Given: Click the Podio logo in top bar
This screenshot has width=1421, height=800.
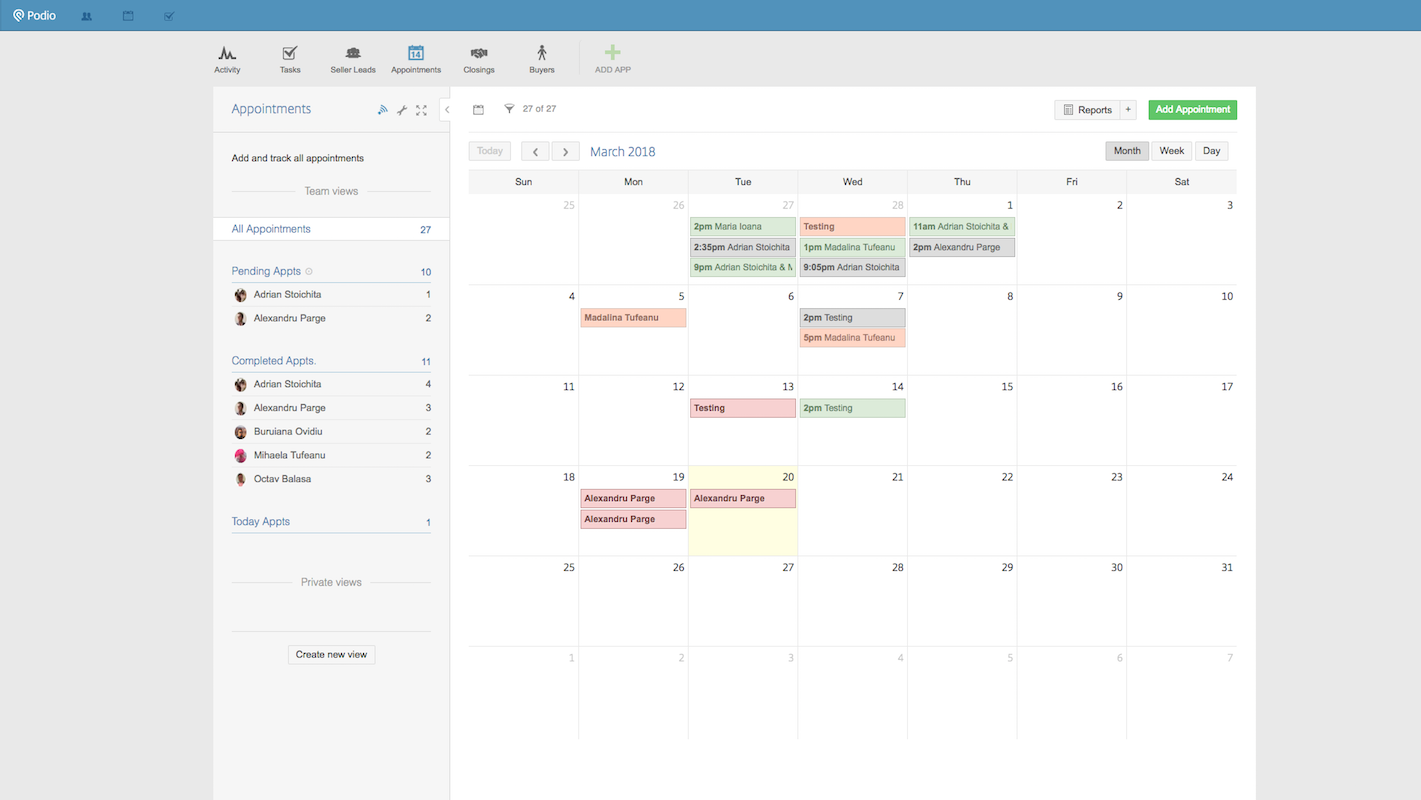Looking at the screenshot, I should tap(34, 15).
